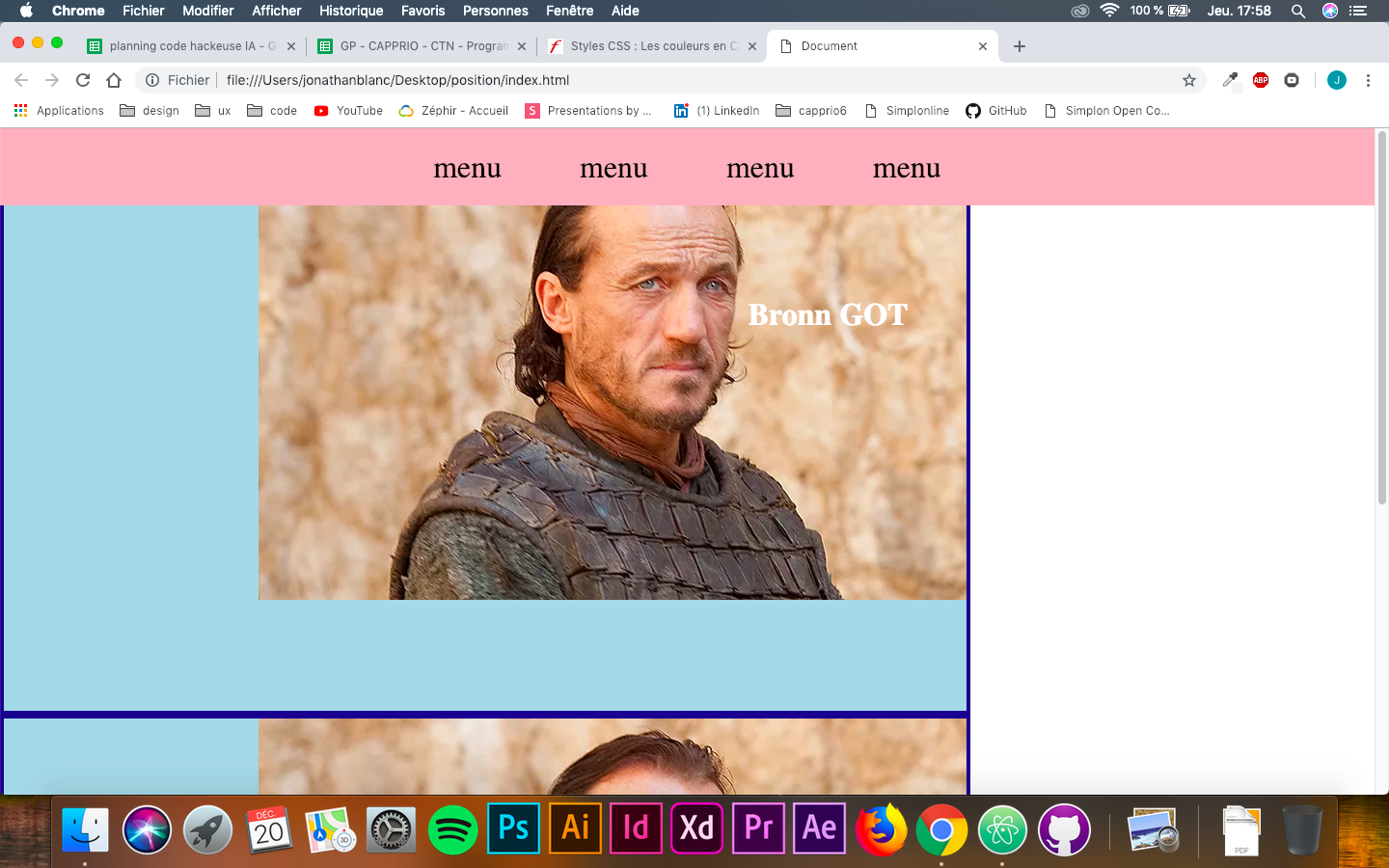Click the address bar URL field
This screenshot has width=1389, height=868.
point(670,80)
